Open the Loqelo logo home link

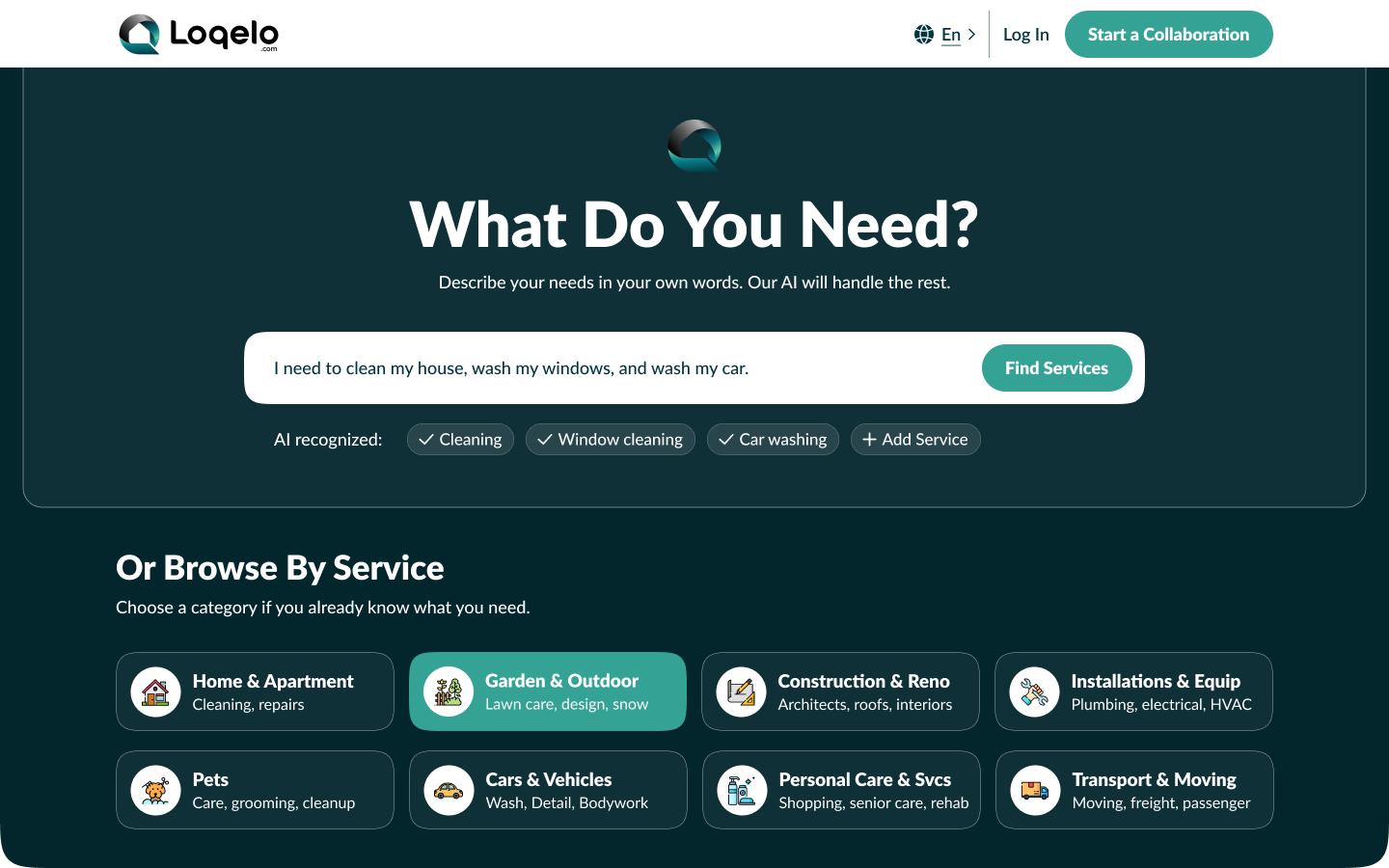199,34
